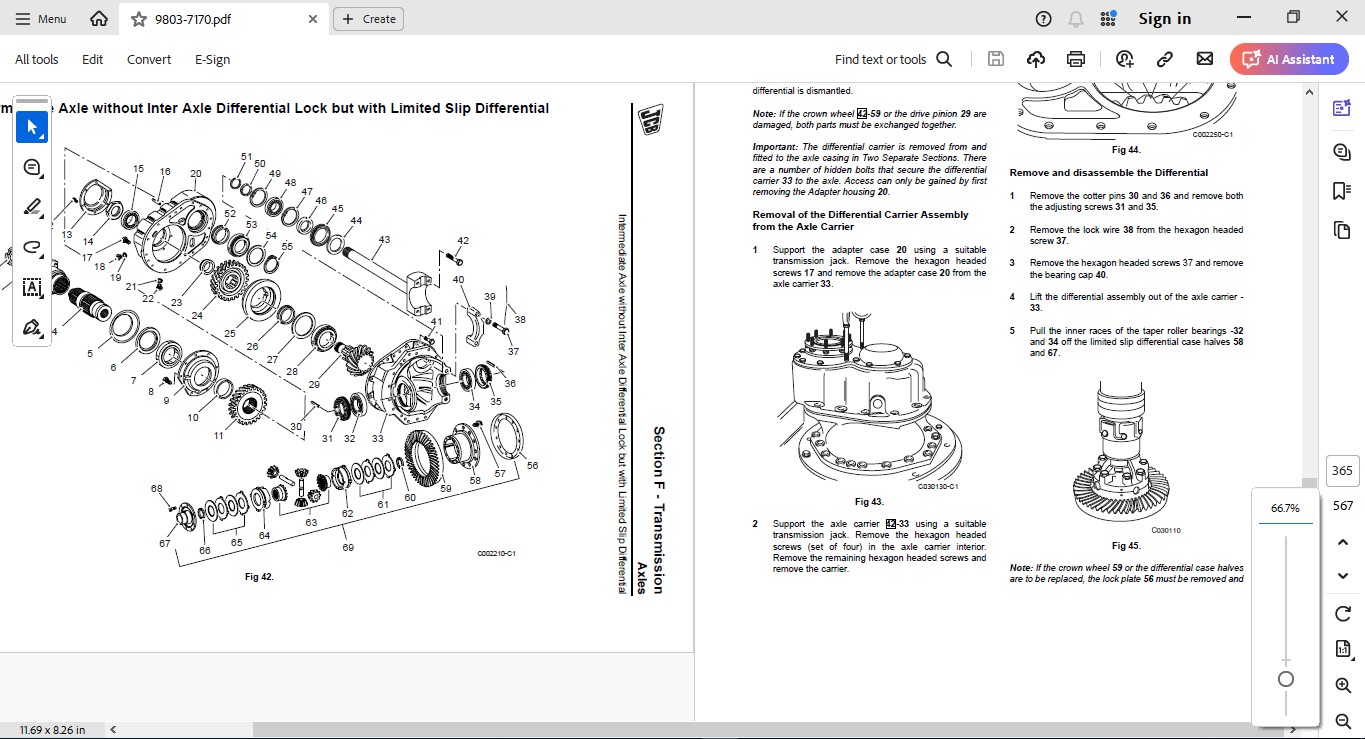Switch to the Convert menu item
The width and height of the screenshot is (1365, 739).
point(149,59)
